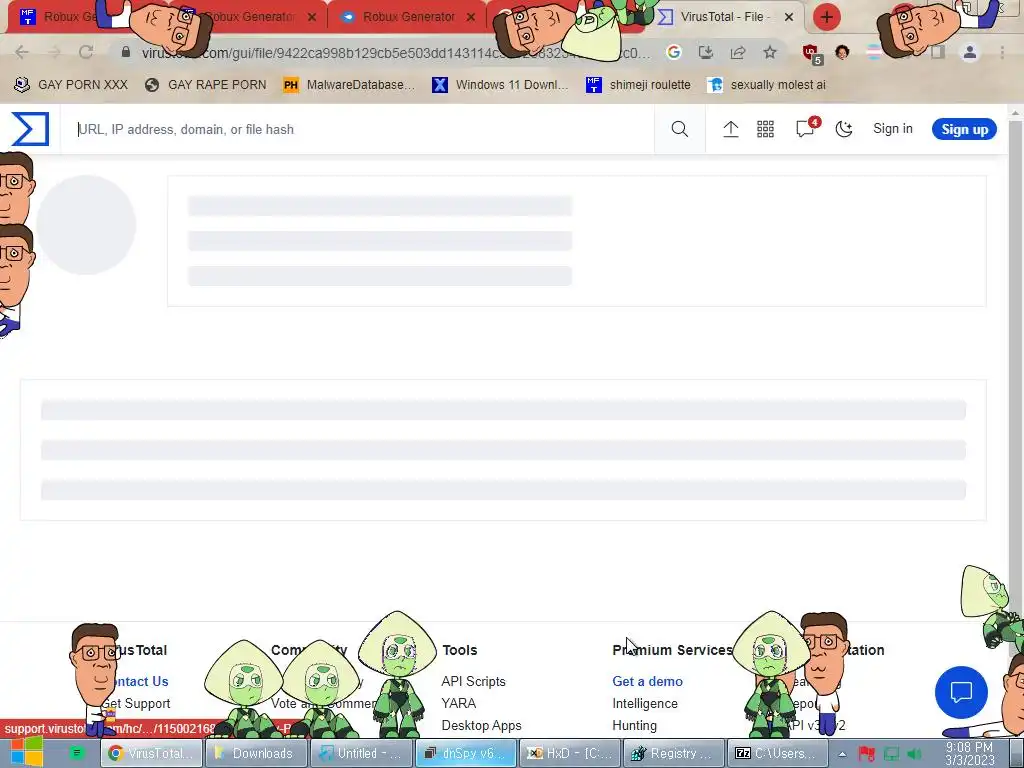Click the Sign up button
The height and width of the screenshot is (768, 1024).
964,129
